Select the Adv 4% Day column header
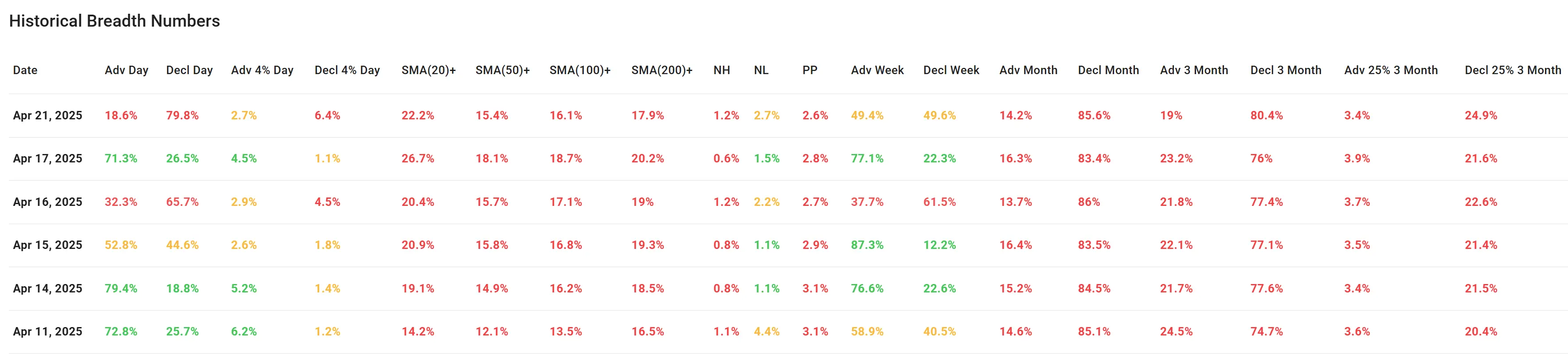The image size is (1568, 359). (262, 70)
